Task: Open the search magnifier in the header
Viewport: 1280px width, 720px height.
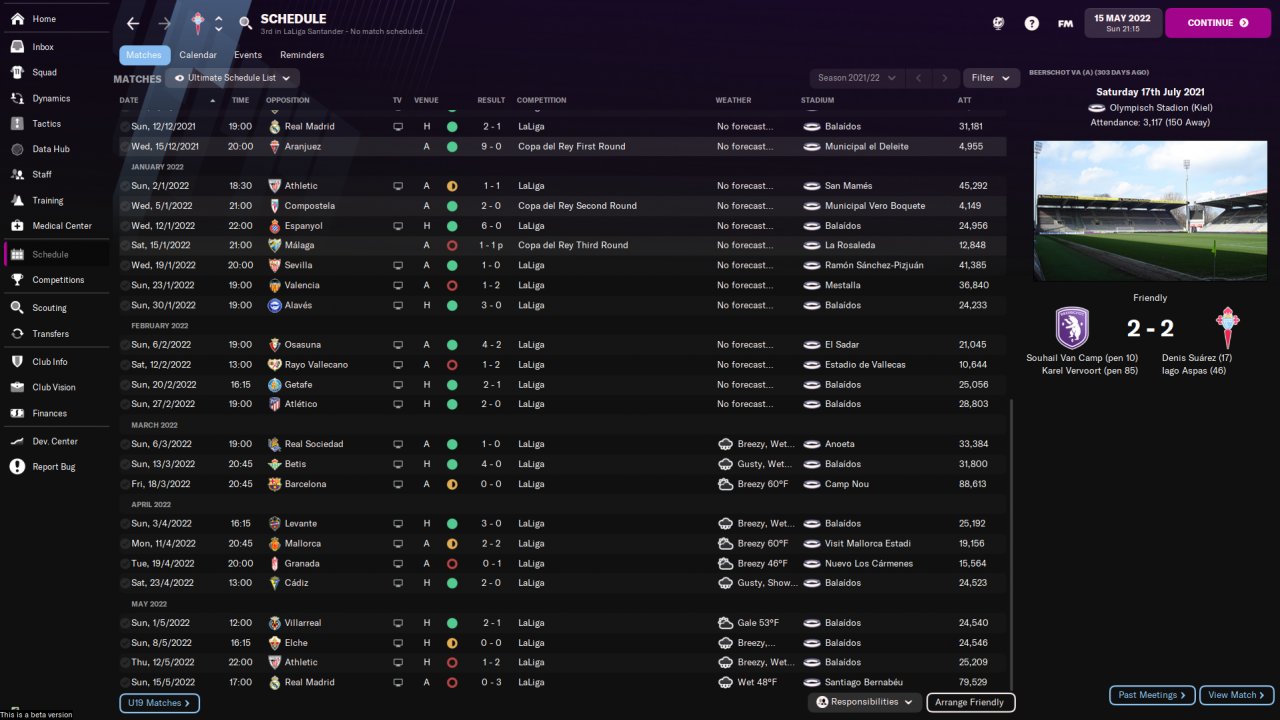Action: (x=246, y=23)
